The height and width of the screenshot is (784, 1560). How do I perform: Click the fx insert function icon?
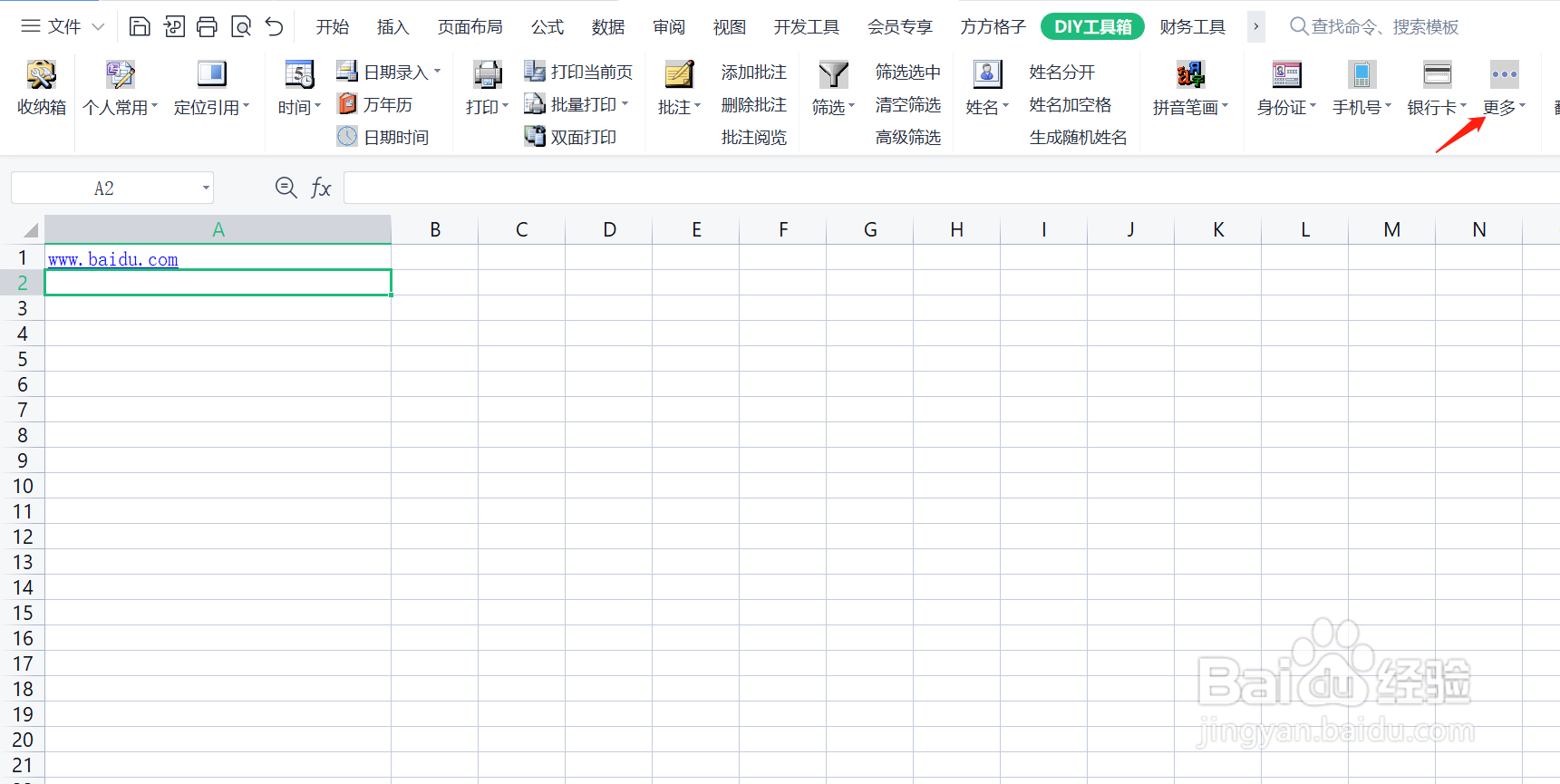point(321,188)
